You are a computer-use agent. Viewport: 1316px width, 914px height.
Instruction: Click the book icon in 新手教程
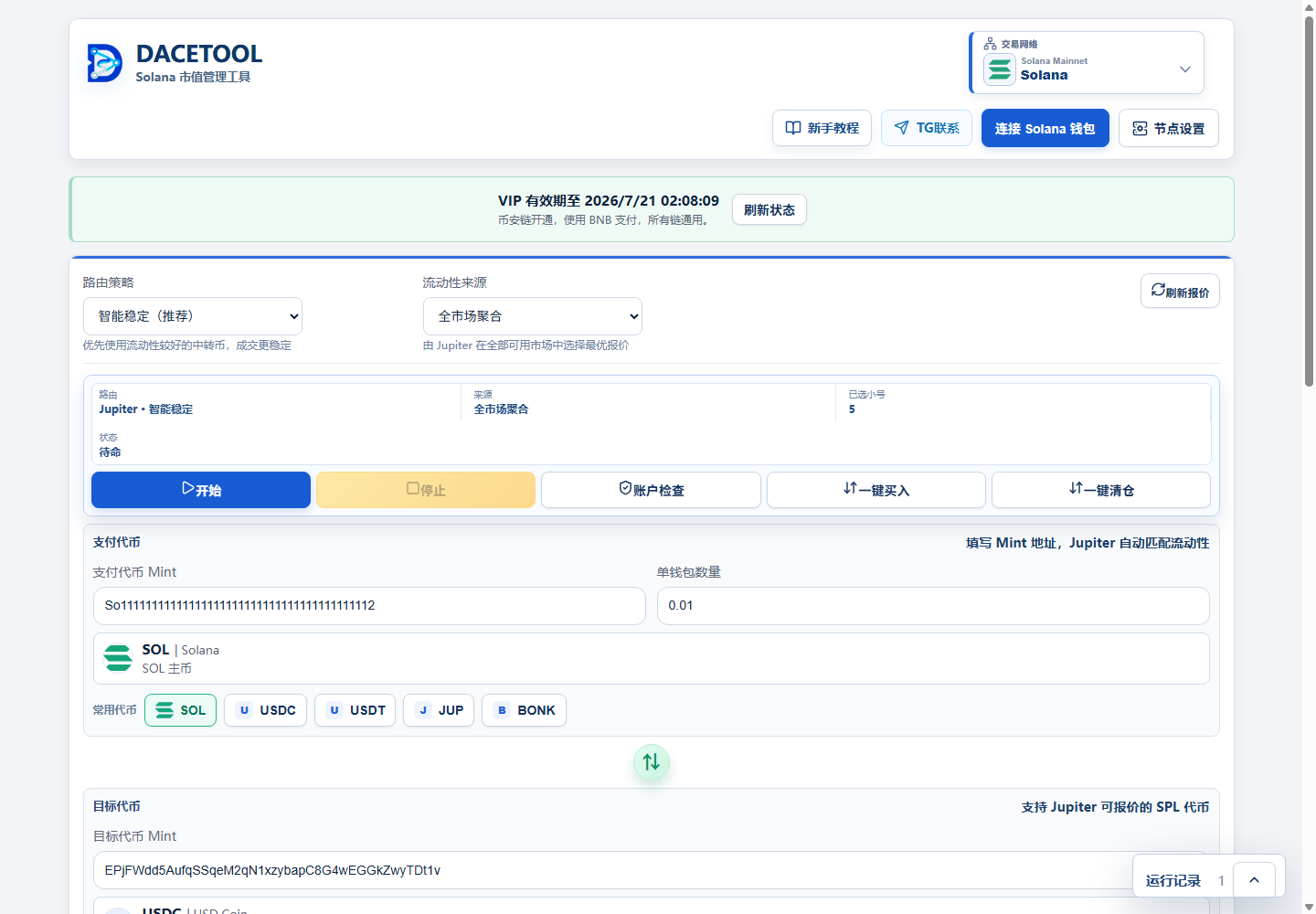click(793, 128)
